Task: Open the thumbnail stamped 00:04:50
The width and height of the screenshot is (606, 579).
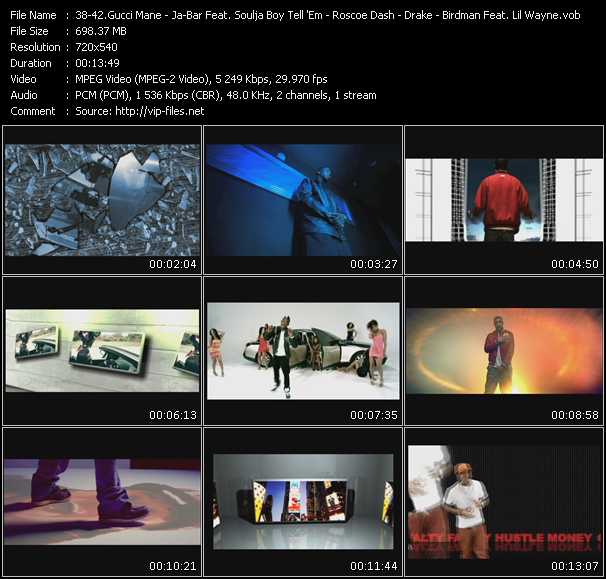Action: tap(504, 199)
